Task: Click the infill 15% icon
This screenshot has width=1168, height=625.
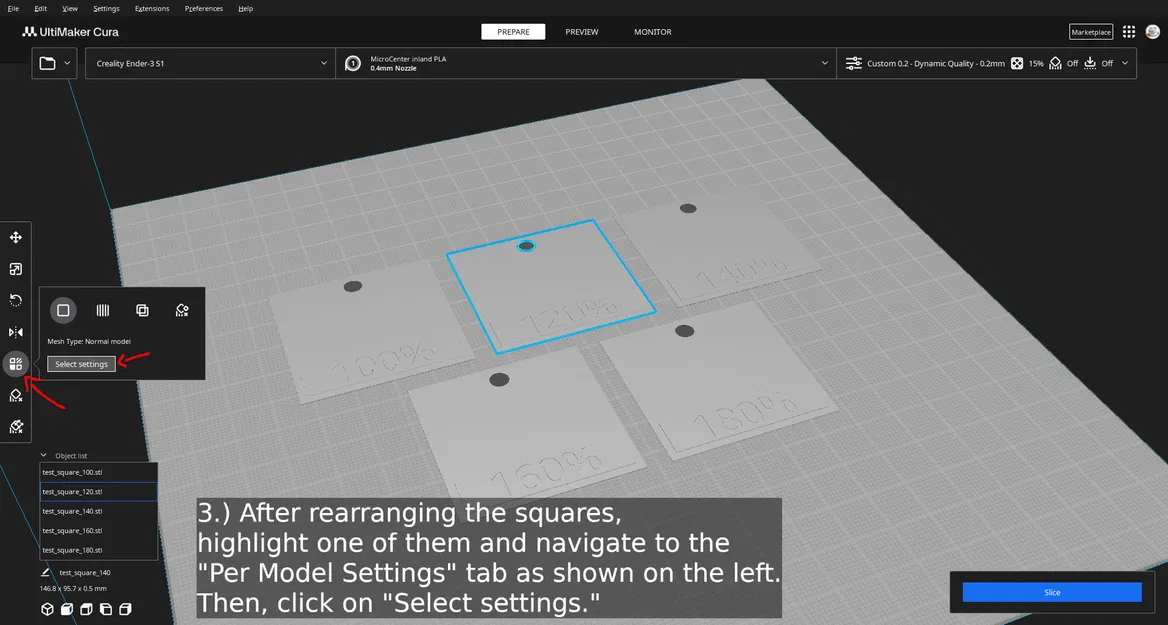Action: [1017, 63]
